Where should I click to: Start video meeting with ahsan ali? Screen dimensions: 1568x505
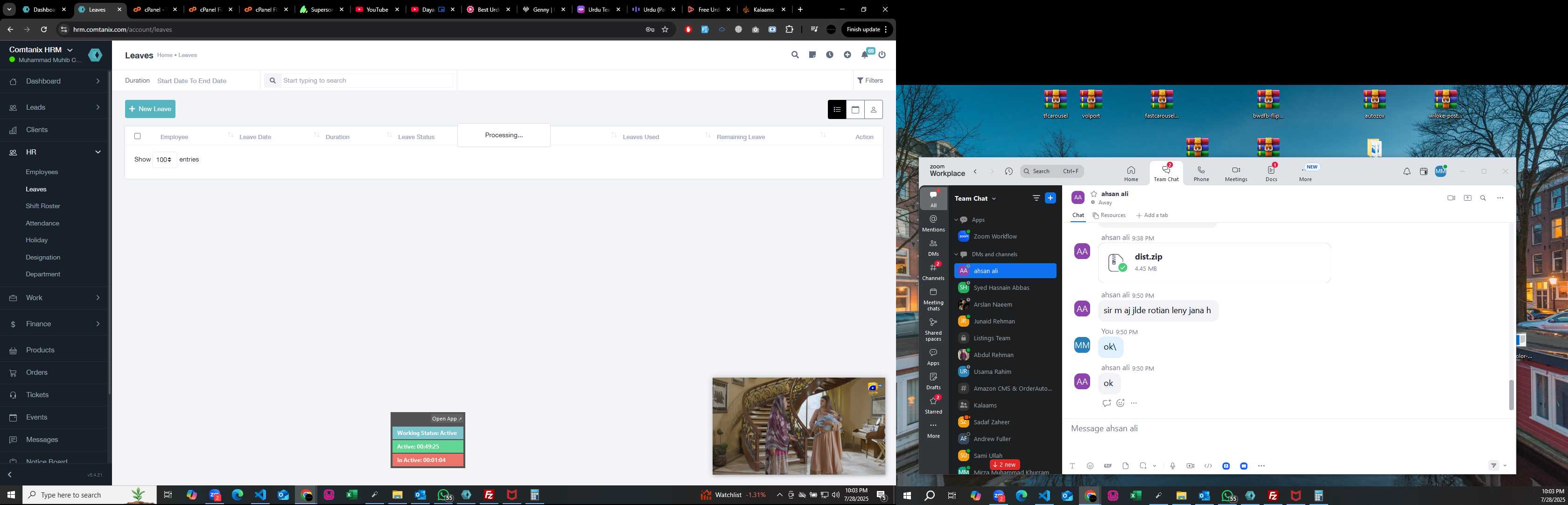[x=1451, y=198]
